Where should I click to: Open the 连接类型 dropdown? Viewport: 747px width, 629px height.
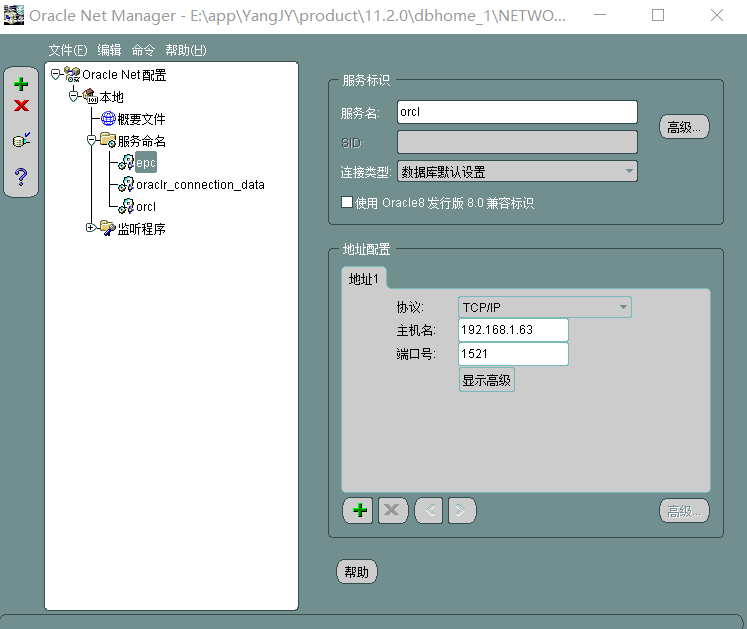[517, 171]
